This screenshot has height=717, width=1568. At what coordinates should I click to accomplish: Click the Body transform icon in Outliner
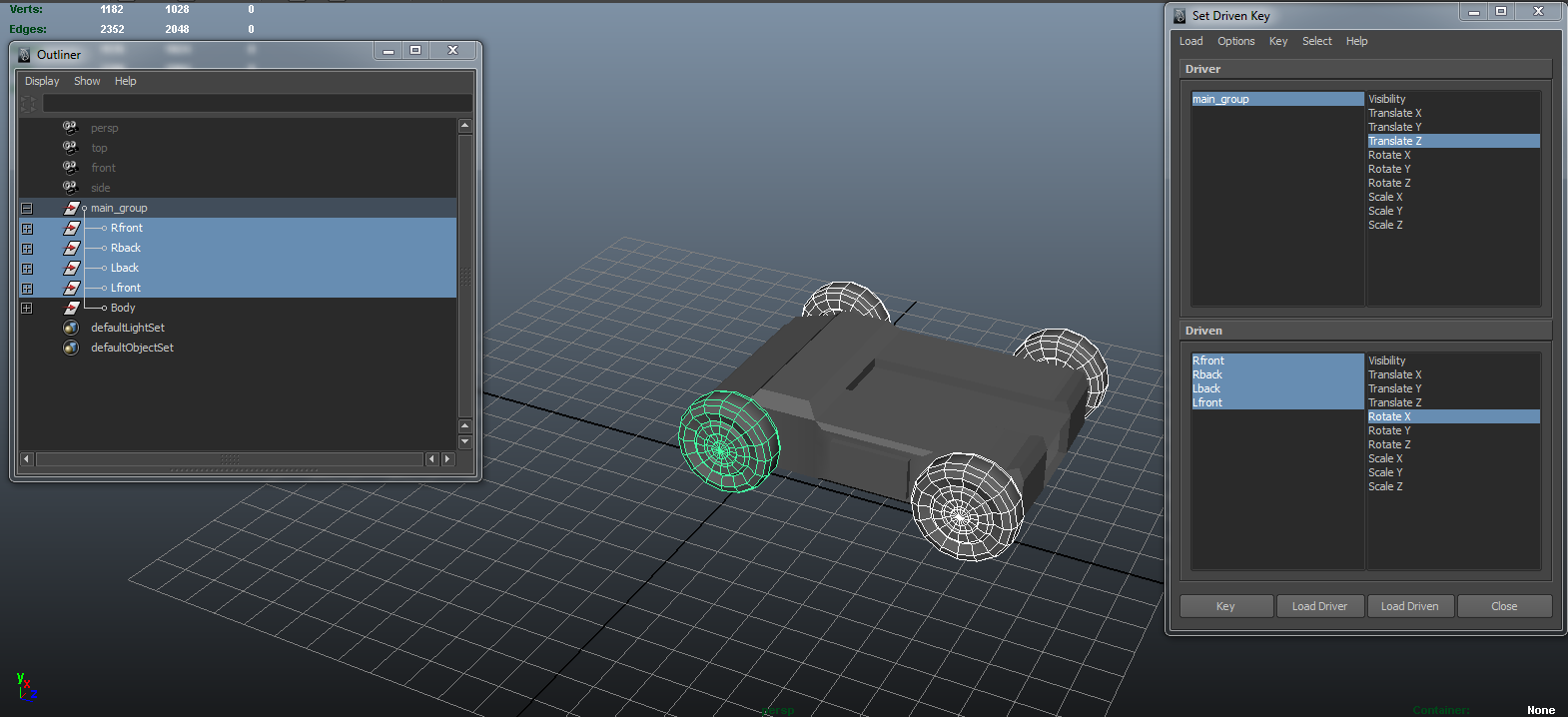click(71, 308)
